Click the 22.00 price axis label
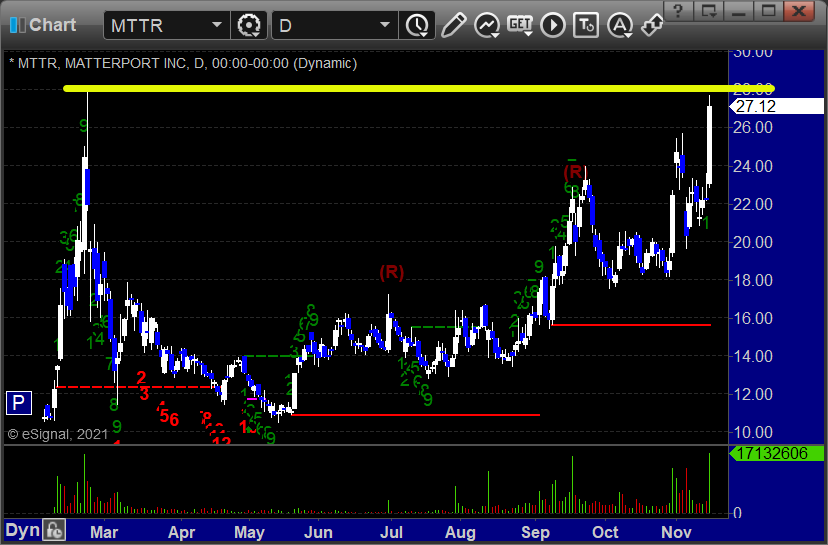Viewport: 828px width, 545px height. pos(753,204)
